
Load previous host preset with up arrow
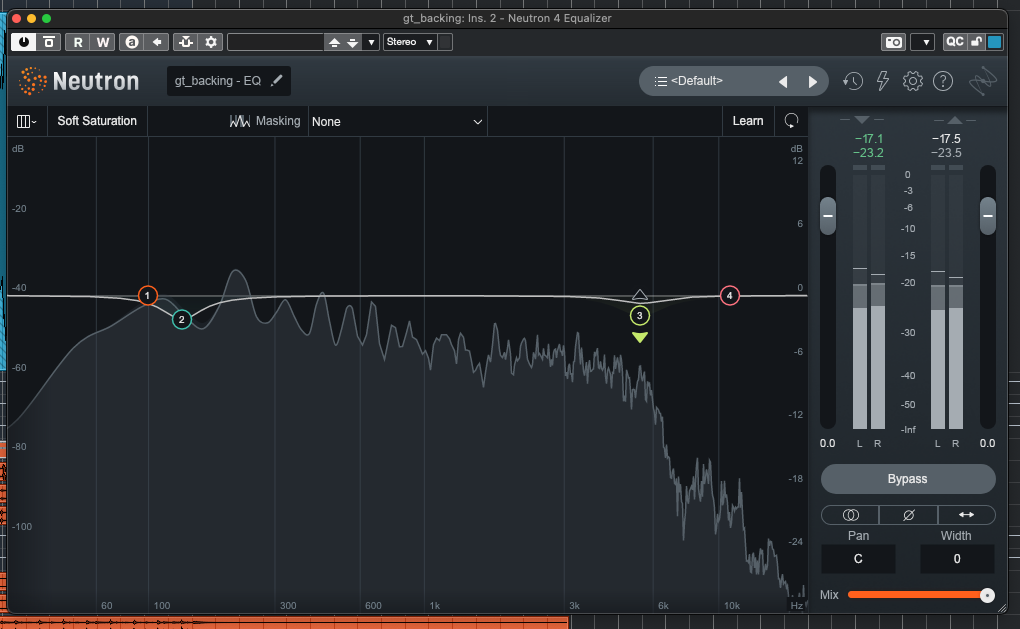pyautogui.click(x=334, y=42)
